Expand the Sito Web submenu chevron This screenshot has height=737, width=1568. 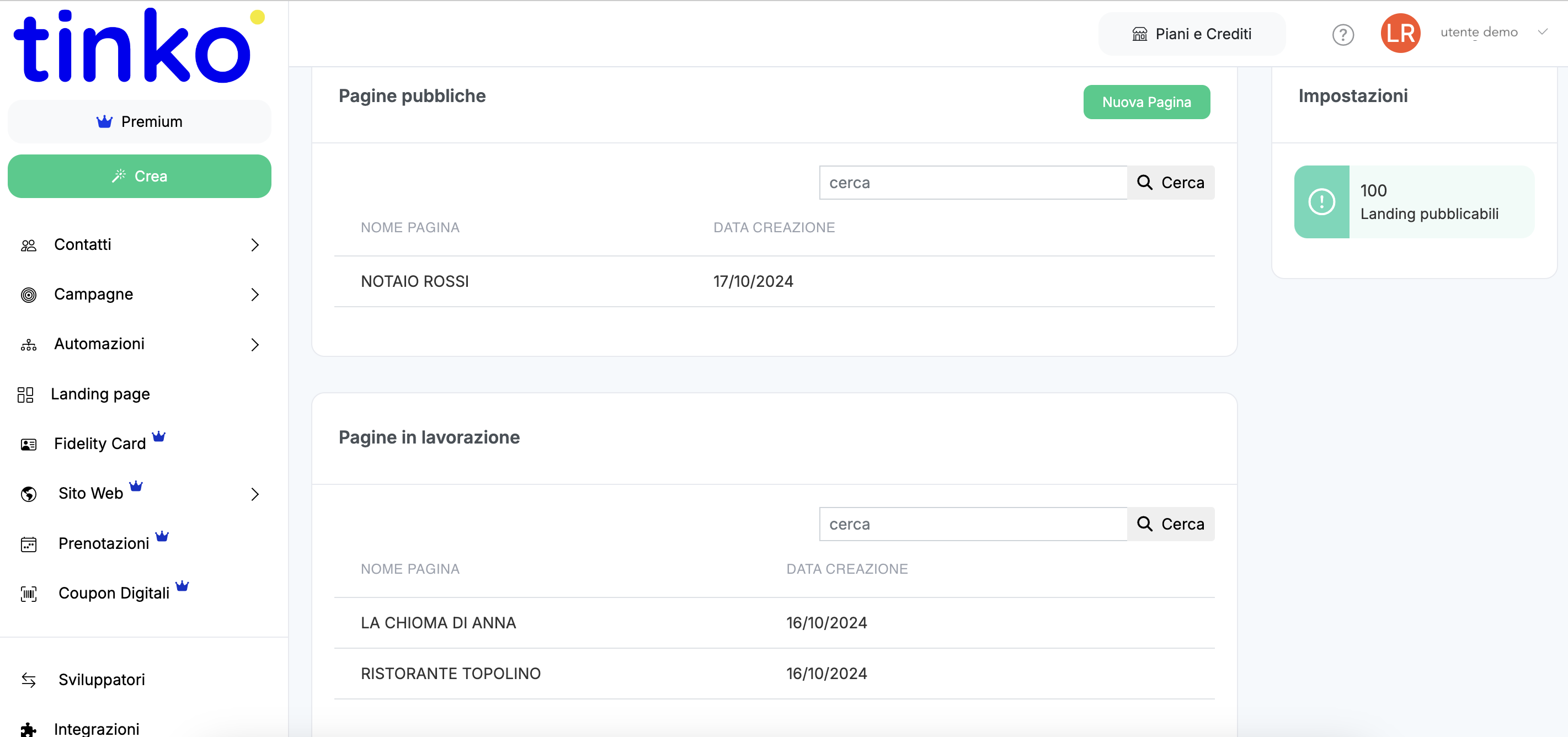(x=255, y=494)
